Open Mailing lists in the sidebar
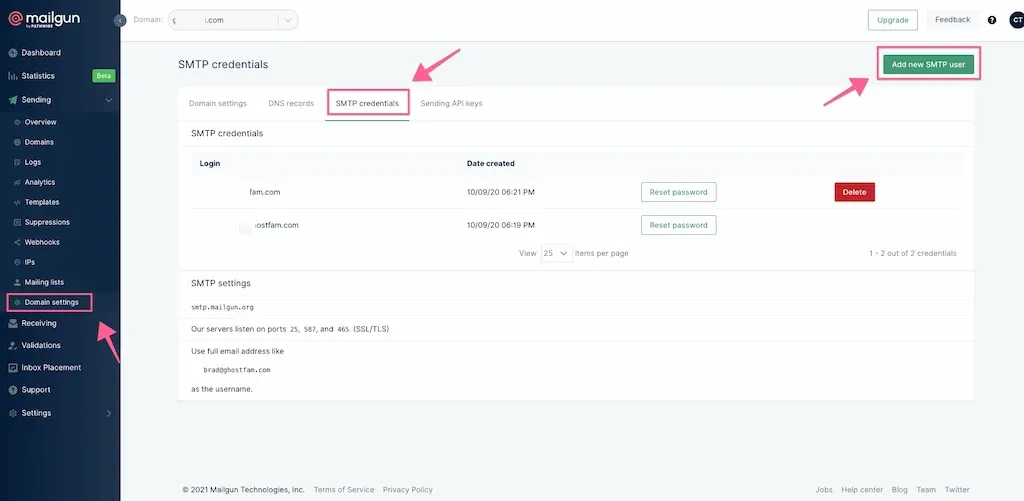 tap(44, 282)
